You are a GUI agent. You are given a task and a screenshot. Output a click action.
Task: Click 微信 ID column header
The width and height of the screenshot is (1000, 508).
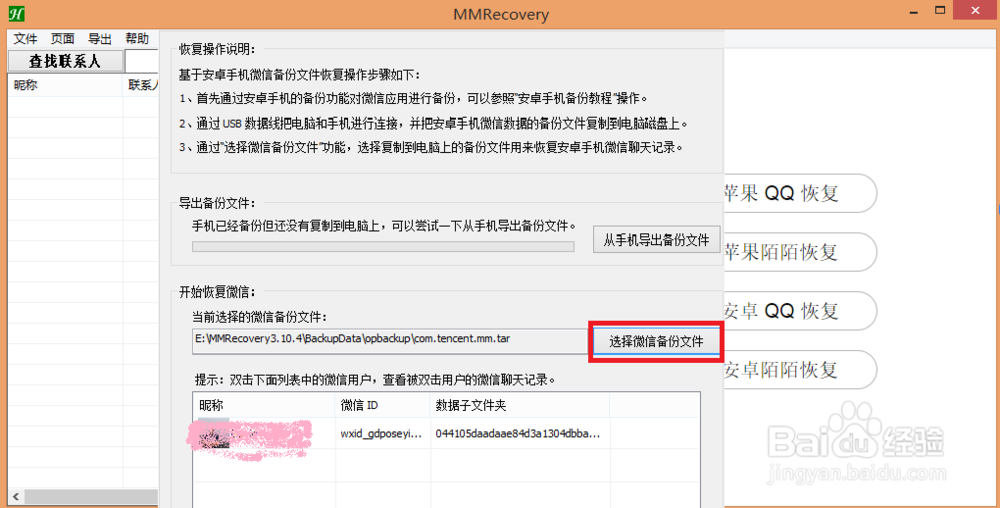[383, 405]
